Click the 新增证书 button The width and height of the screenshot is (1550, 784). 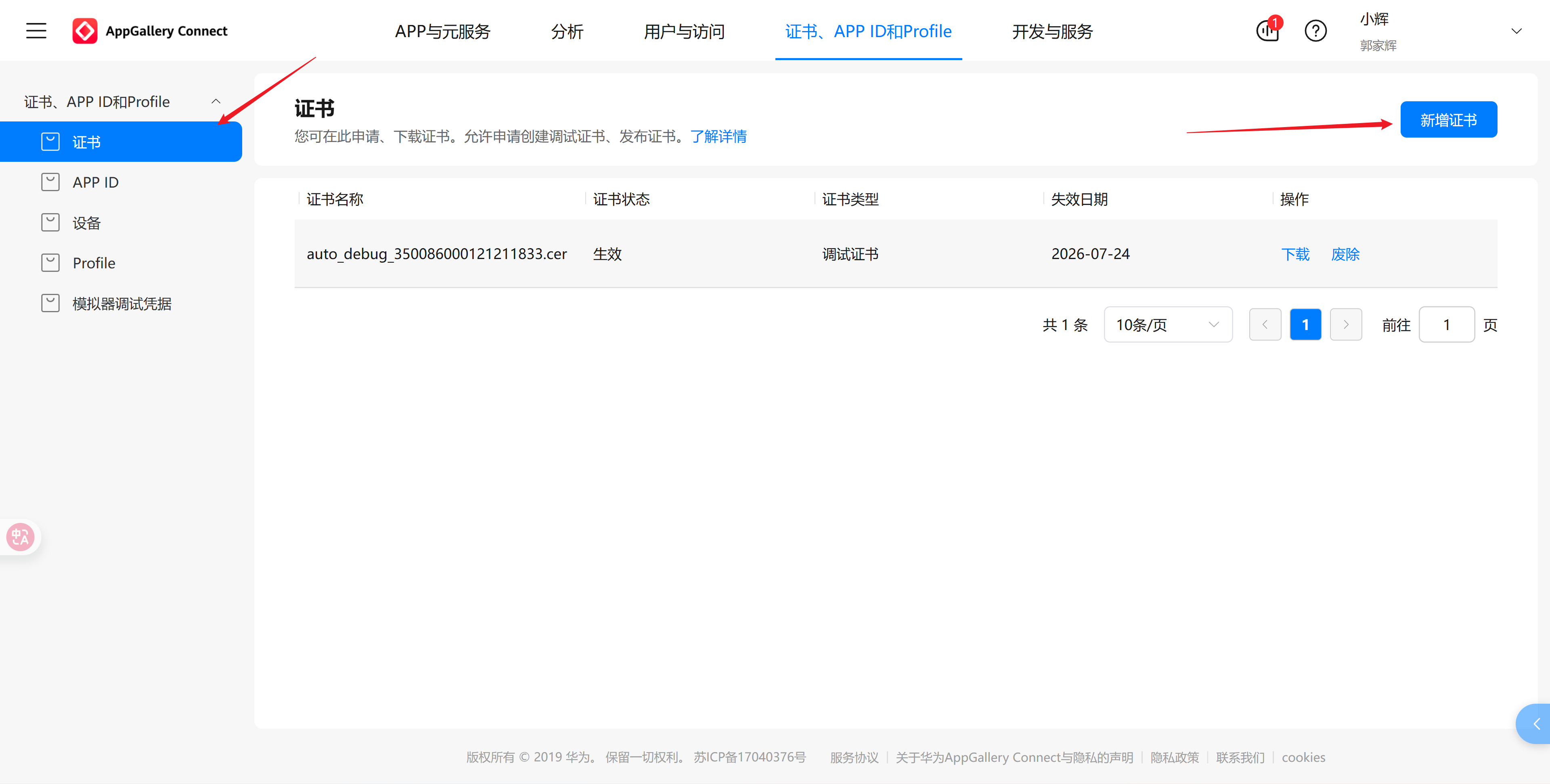(1448, 119)
